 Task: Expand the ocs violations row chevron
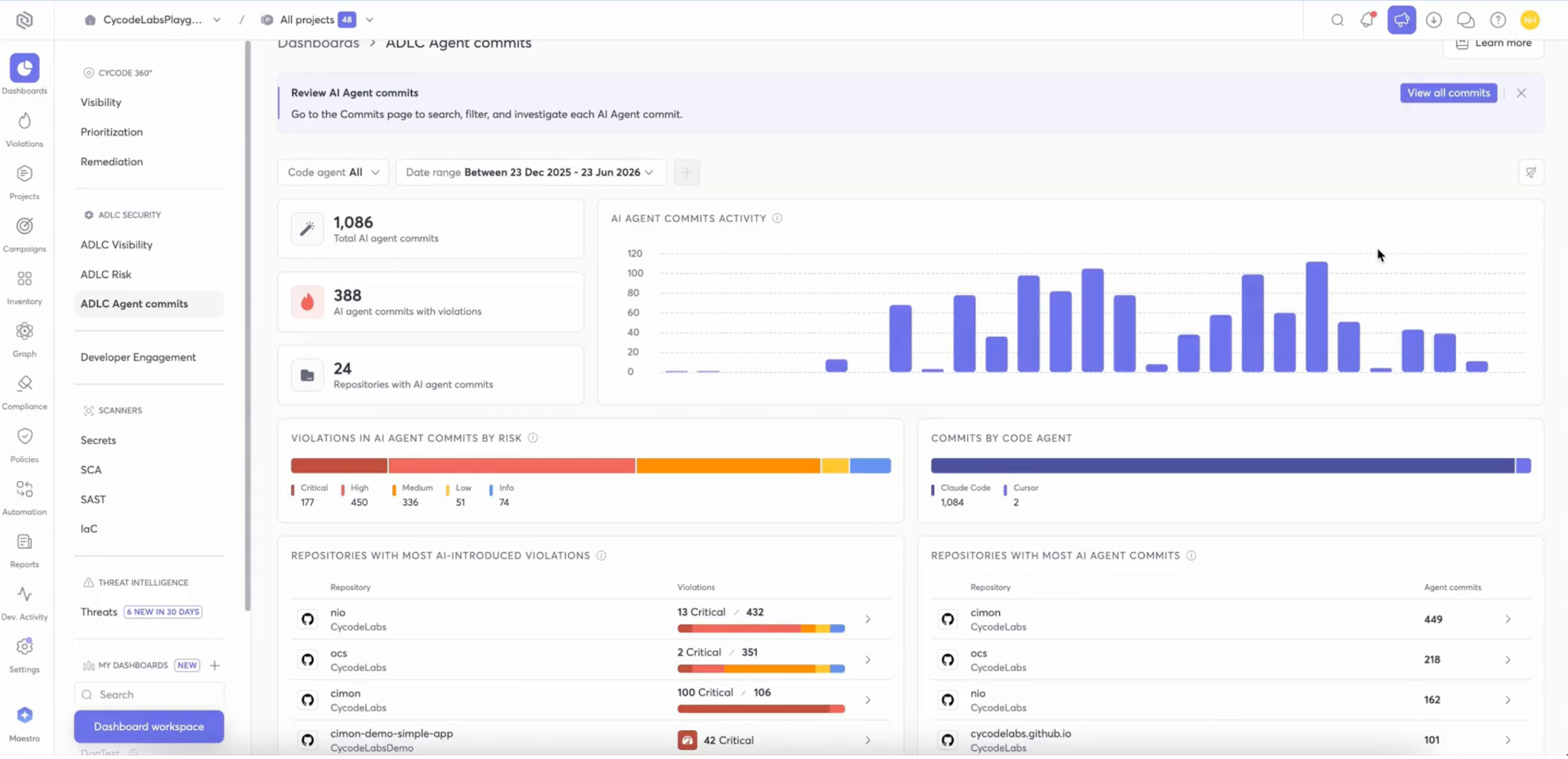point(867,659)
